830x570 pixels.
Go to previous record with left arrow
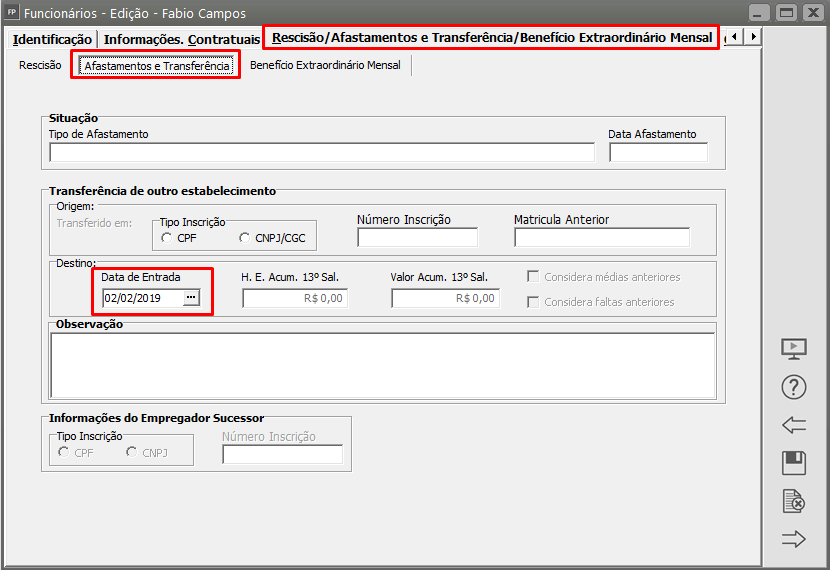(793, 425)
